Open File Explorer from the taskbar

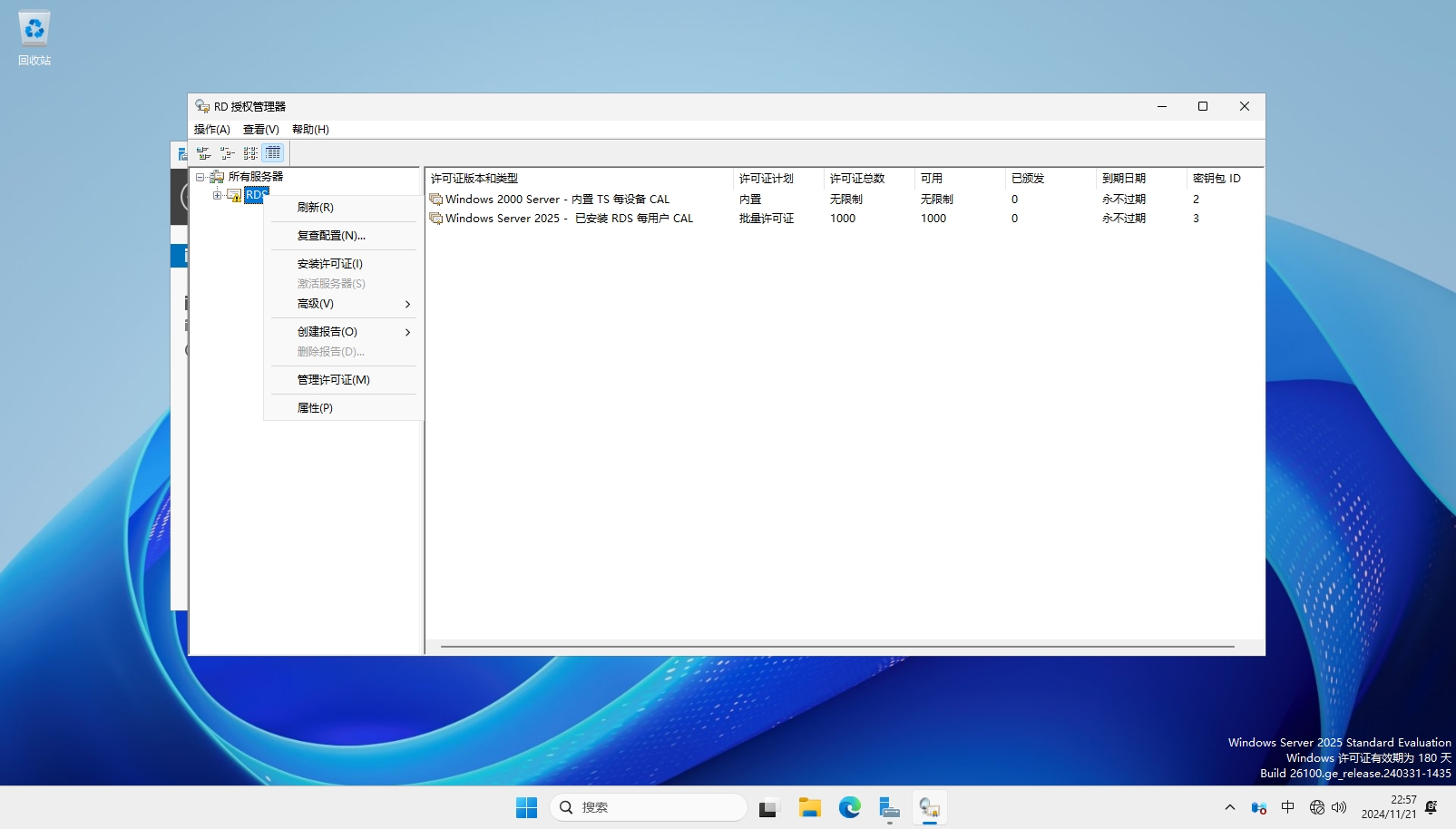click(809, 807)
